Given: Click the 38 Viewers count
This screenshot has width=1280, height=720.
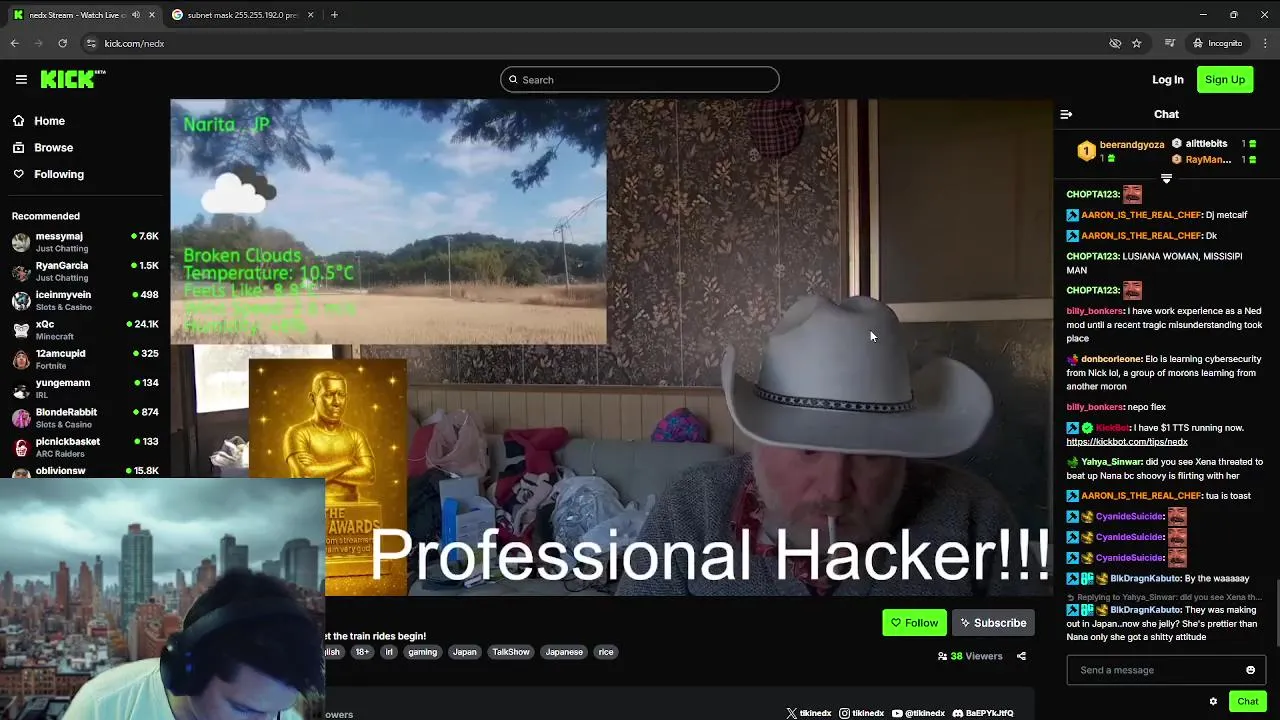Looking at the screenshot, I should coord(970,656).
